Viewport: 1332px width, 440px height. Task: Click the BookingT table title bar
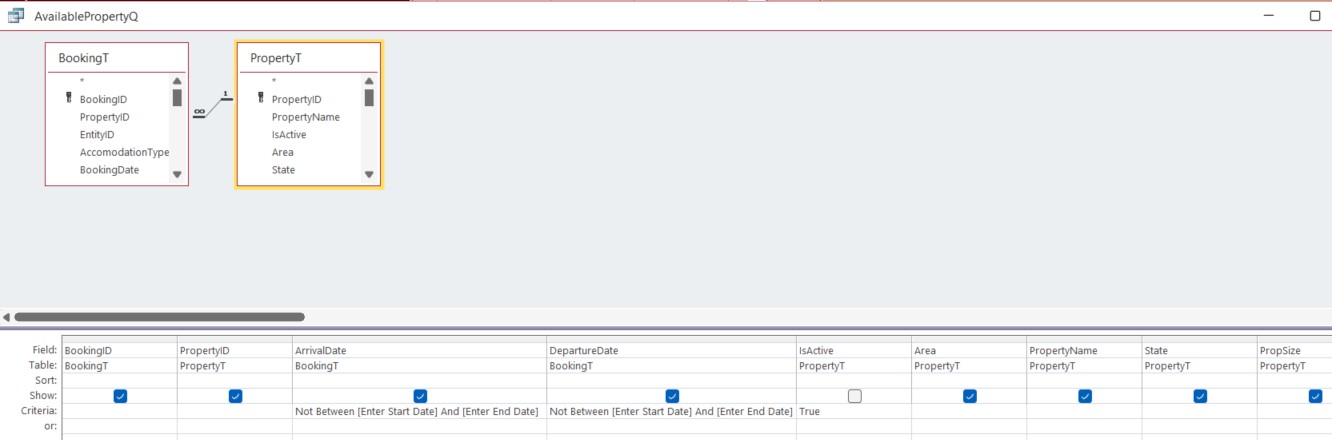(x=117, y=58)
